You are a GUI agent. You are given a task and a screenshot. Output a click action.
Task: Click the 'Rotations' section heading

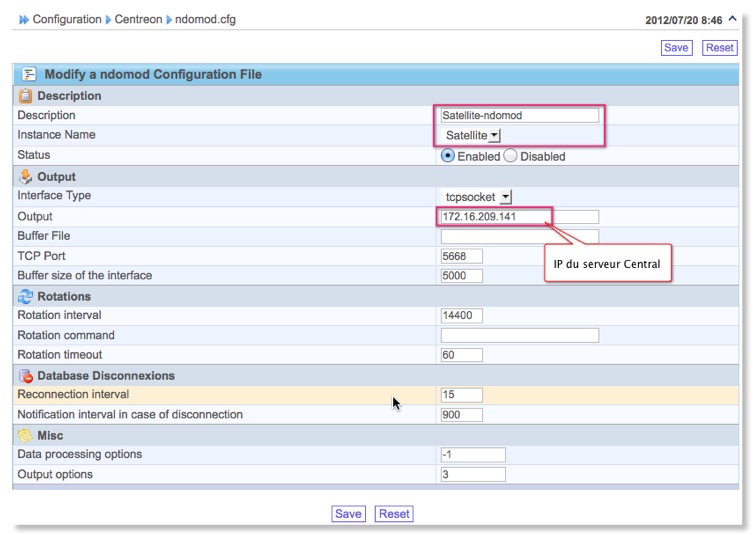tap(64, 296)
